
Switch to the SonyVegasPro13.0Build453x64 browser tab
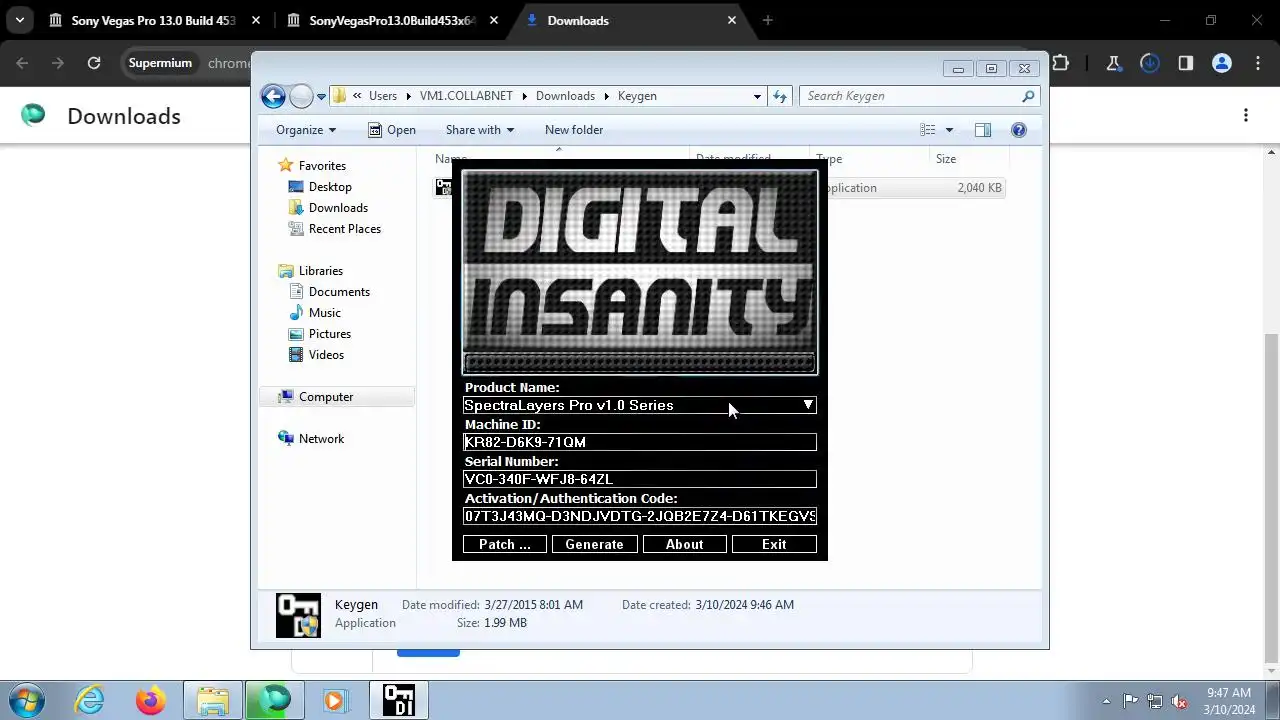[x=392, y=20]
